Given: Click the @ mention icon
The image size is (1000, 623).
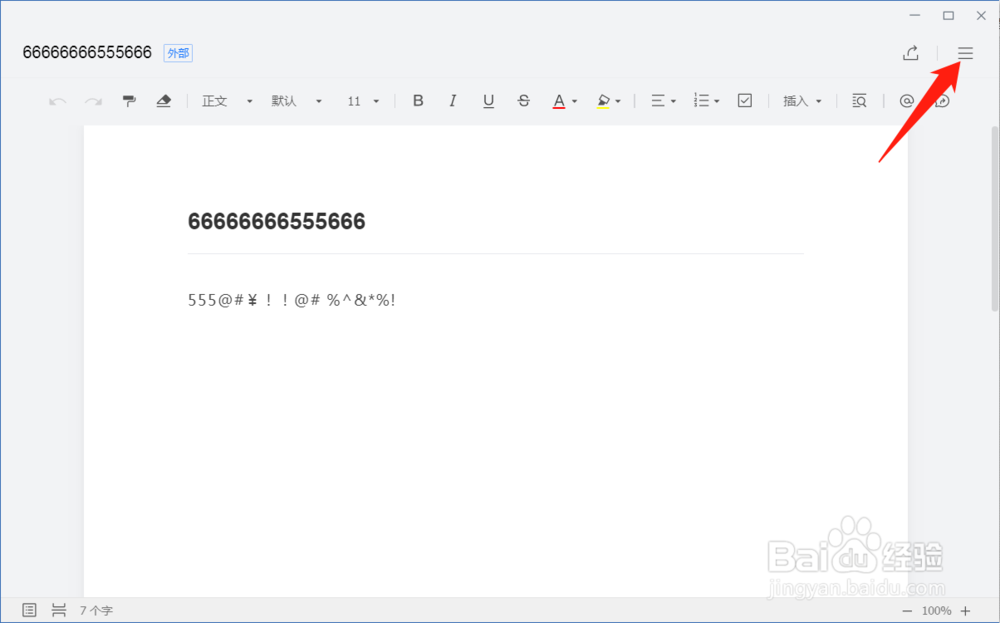Looking at the screenshot, I should point(906,101).
